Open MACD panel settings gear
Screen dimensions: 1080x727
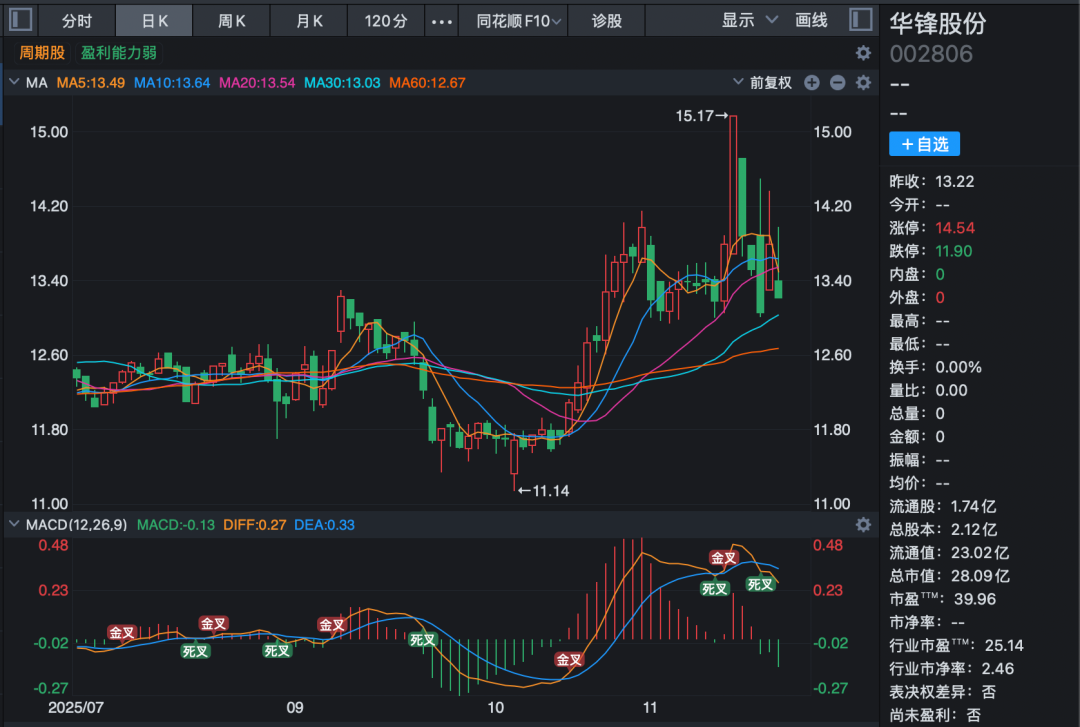863,525
